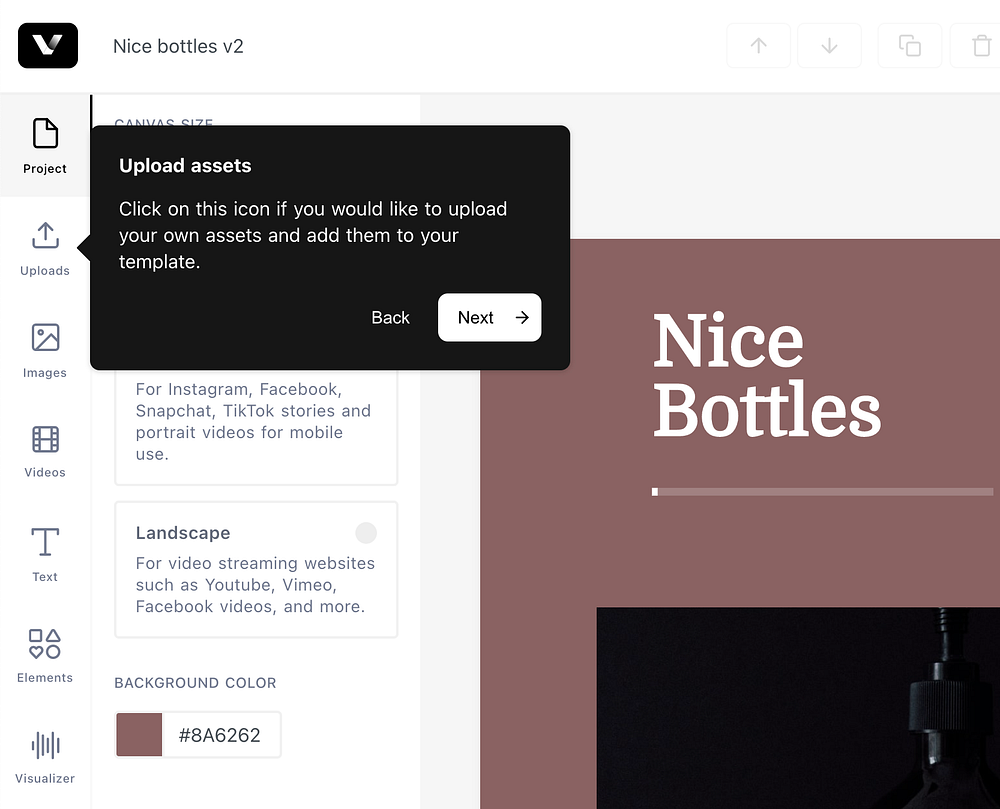The image size is (1000, 809).
Task: Move layer down with arrow button
Action: pyautogui.click(x=829, y=45)
